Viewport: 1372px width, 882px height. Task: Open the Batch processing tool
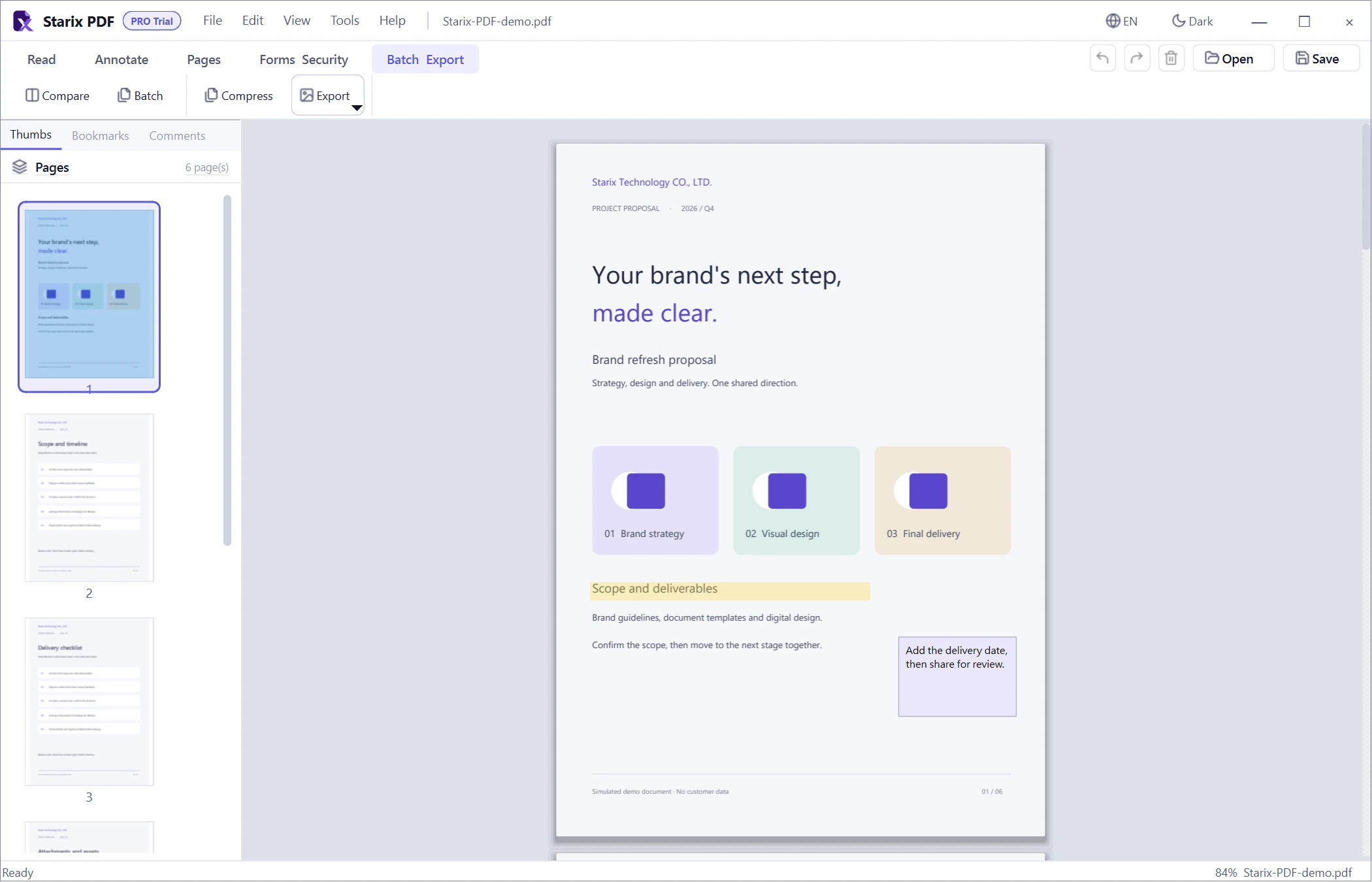tap(140, 95)
